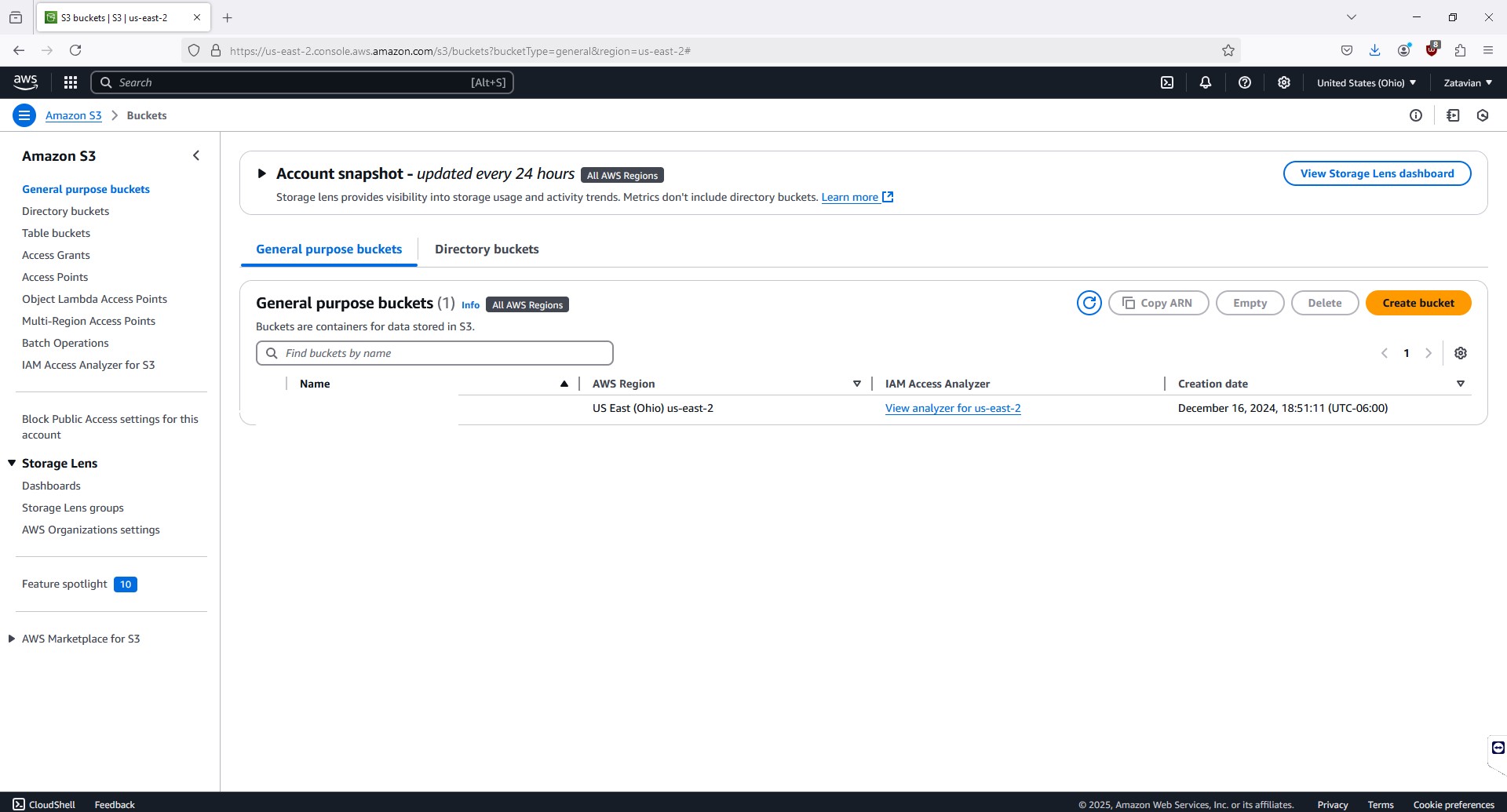Open the Firefox account icon
1507x812 pixels.
pyautogui.click(x=1404, y=50)
